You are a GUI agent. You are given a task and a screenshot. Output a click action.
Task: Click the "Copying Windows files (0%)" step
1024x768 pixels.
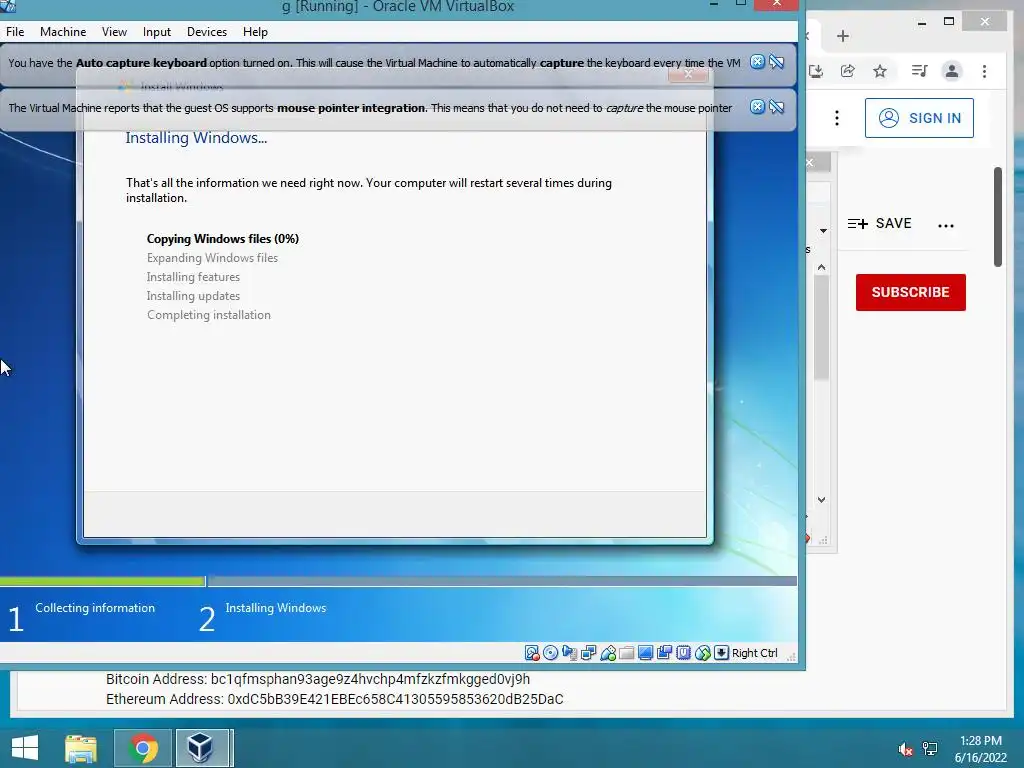point(223,239)
